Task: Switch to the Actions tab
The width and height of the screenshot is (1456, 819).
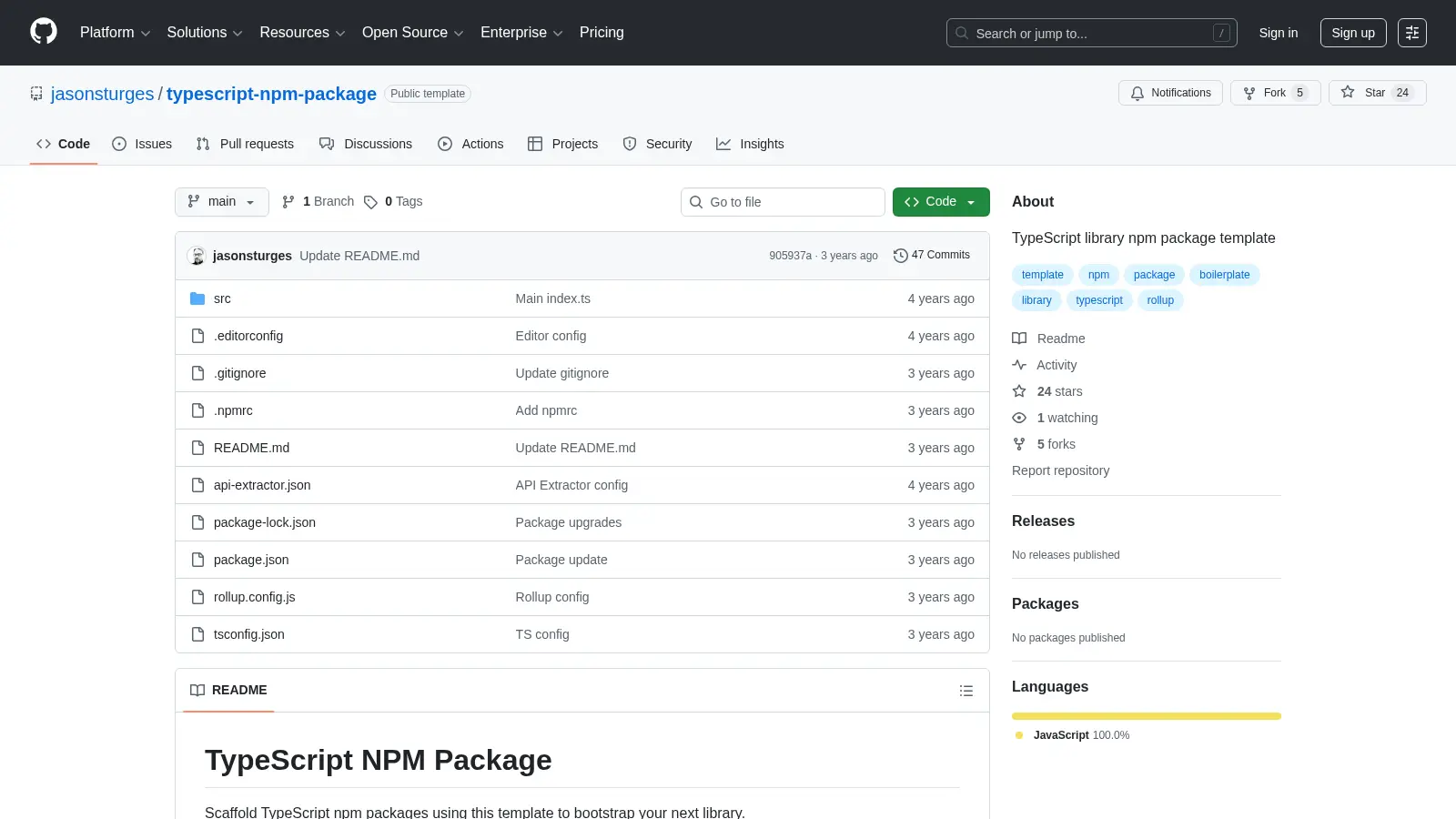Action: [x=470, y=144]
